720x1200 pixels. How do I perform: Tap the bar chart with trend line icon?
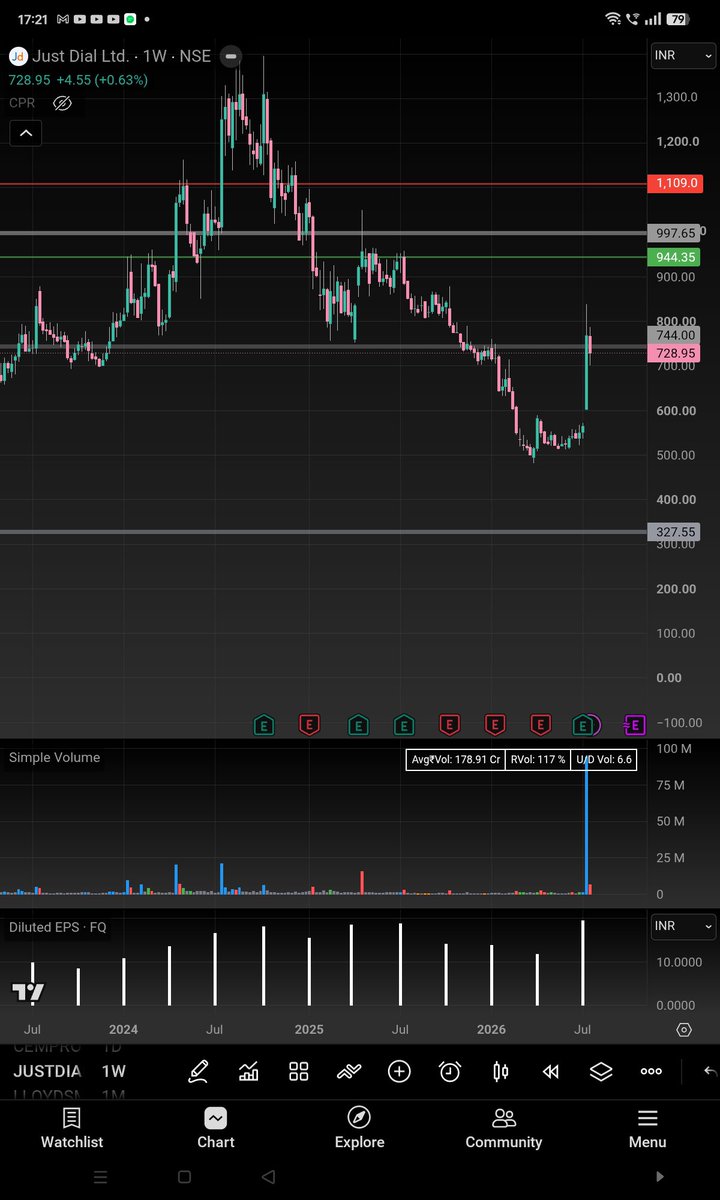click(248, 1071)
